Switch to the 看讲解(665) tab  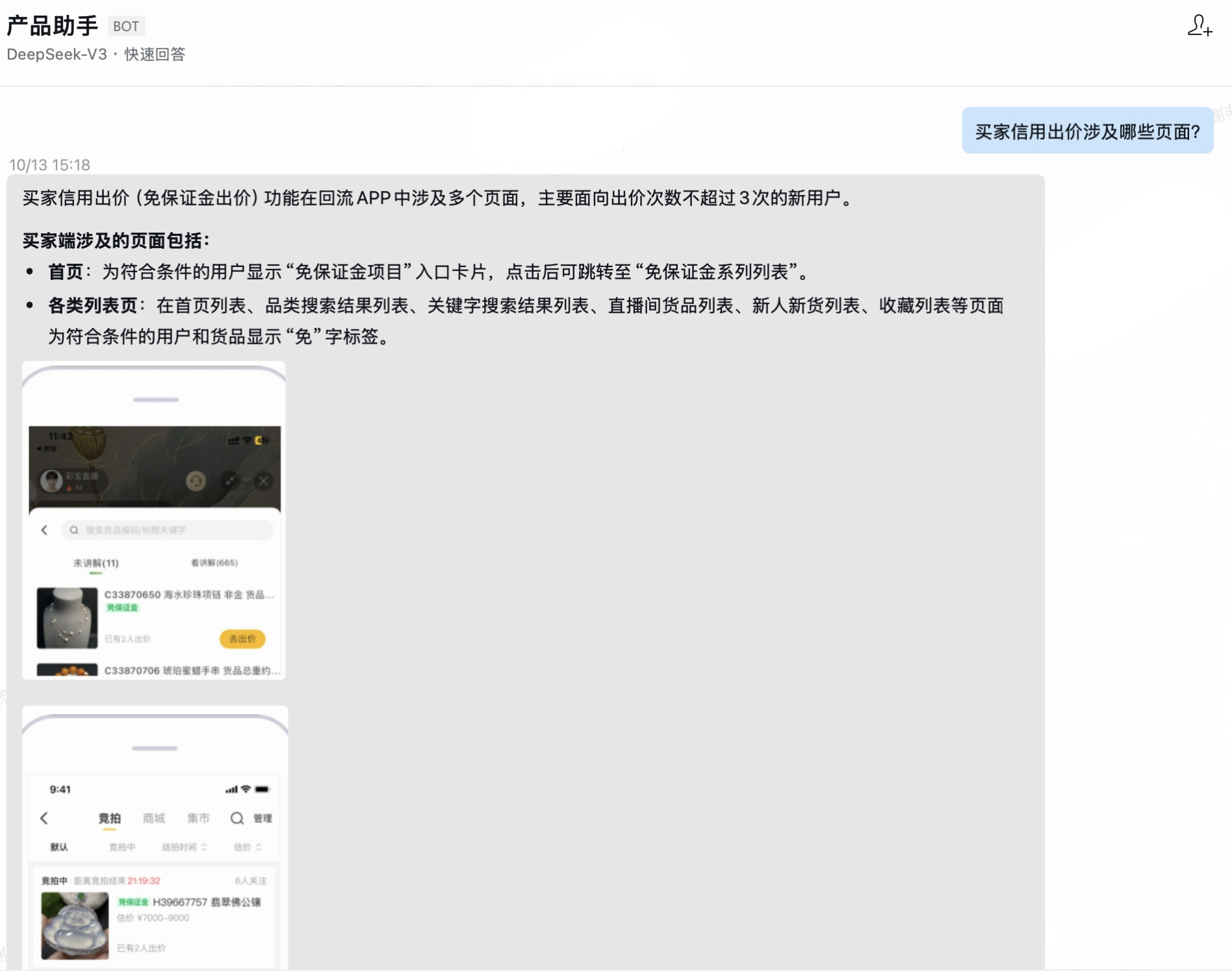click(214, 563)
